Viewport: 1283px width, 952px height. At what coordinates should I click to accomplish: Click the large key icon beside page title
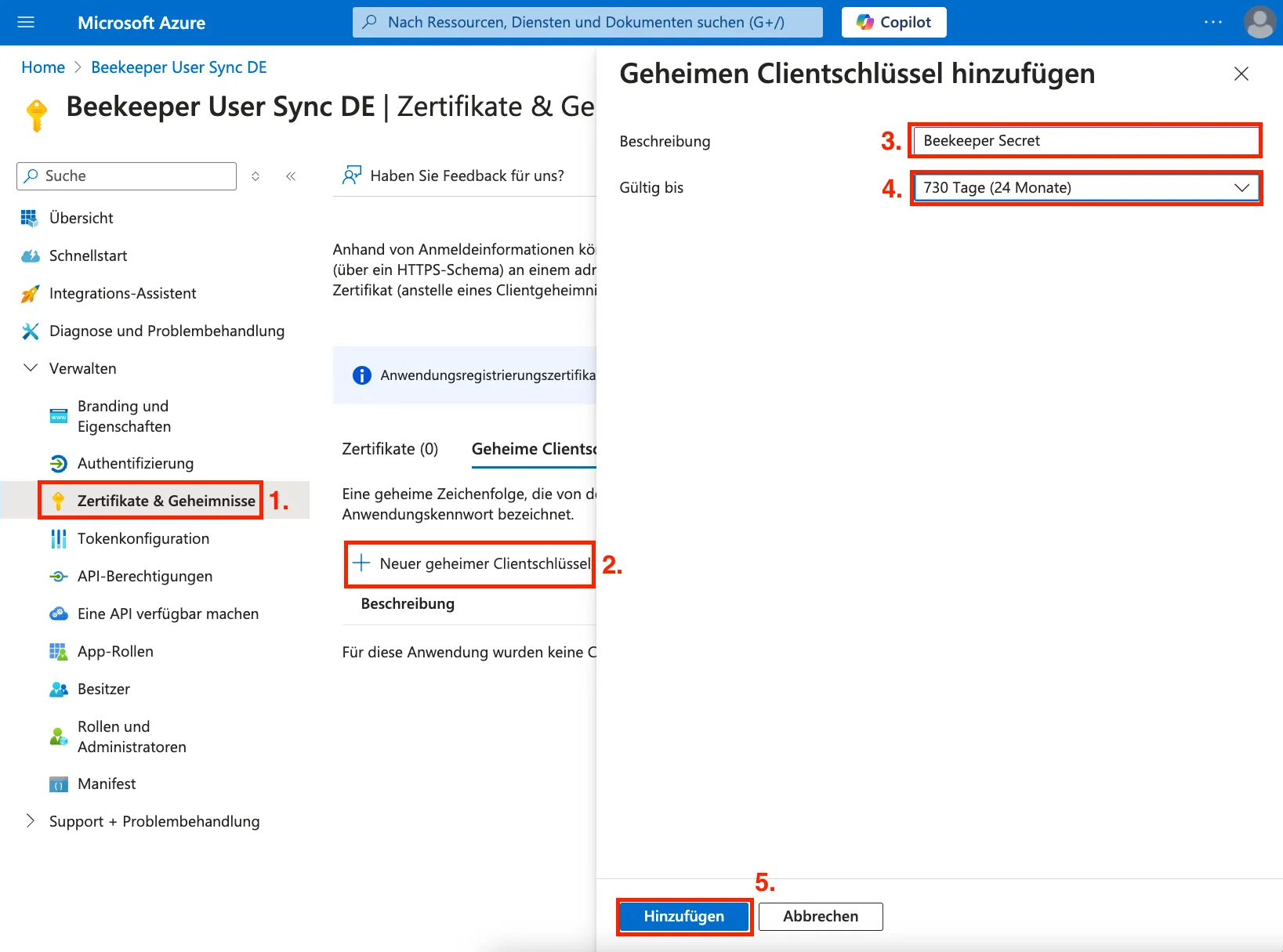coord(37,115)
